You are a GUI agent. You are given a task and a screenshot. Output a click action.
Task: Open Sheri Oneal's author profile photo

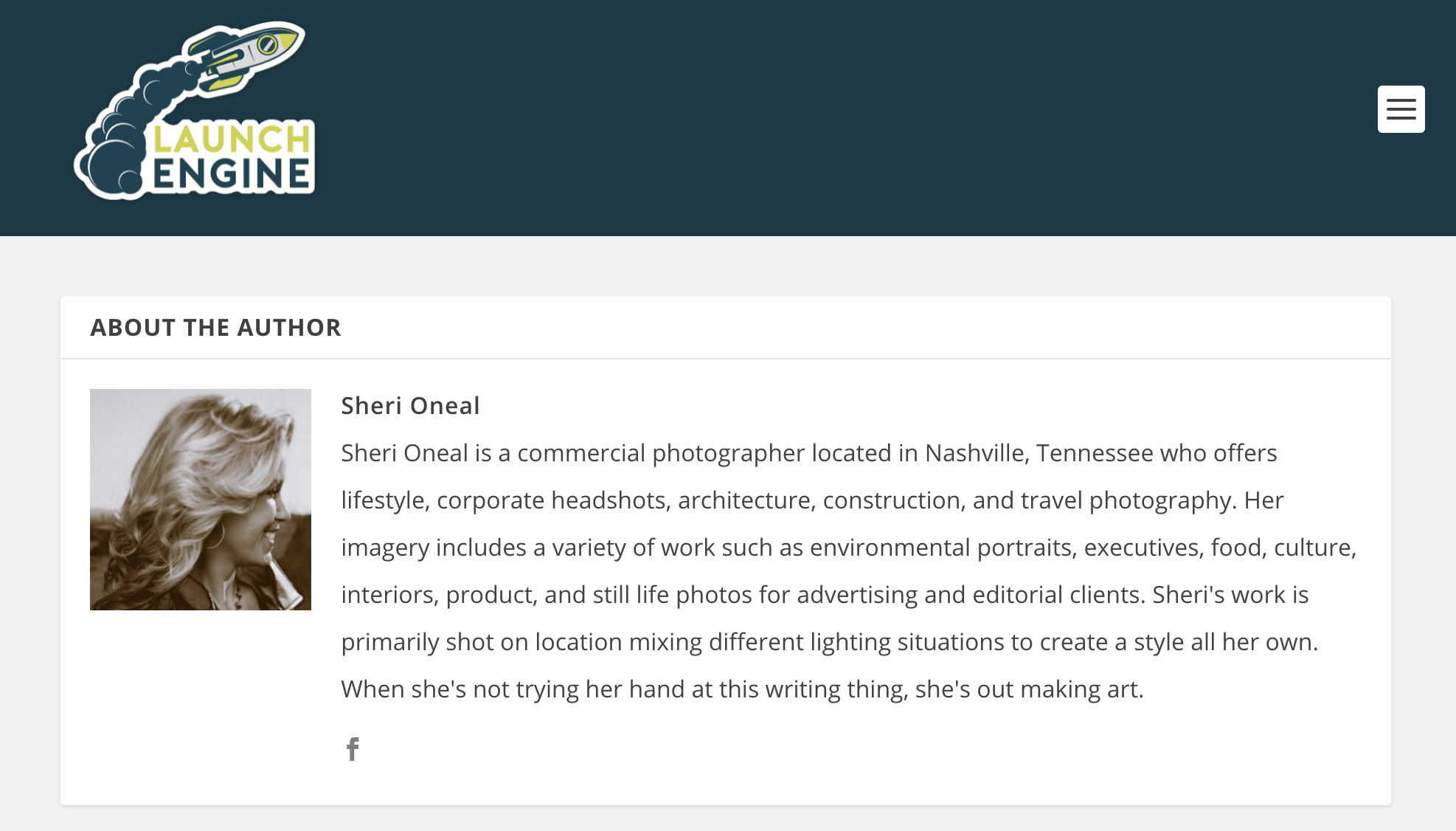201,500
